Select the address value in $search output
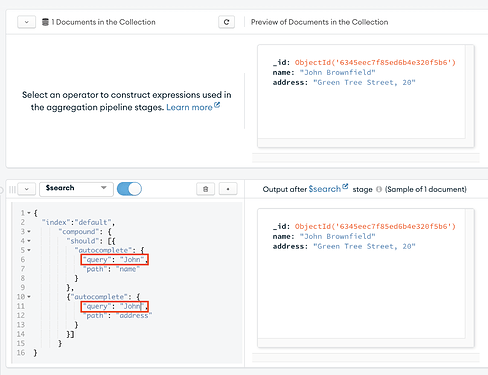Screen dimensions: 488x375 (x=364, y=246)
